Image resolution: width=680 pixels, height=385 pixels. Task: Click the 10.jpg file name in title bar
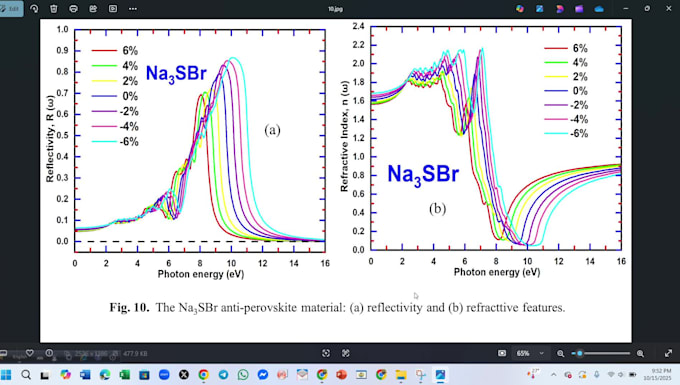point(335,9)
